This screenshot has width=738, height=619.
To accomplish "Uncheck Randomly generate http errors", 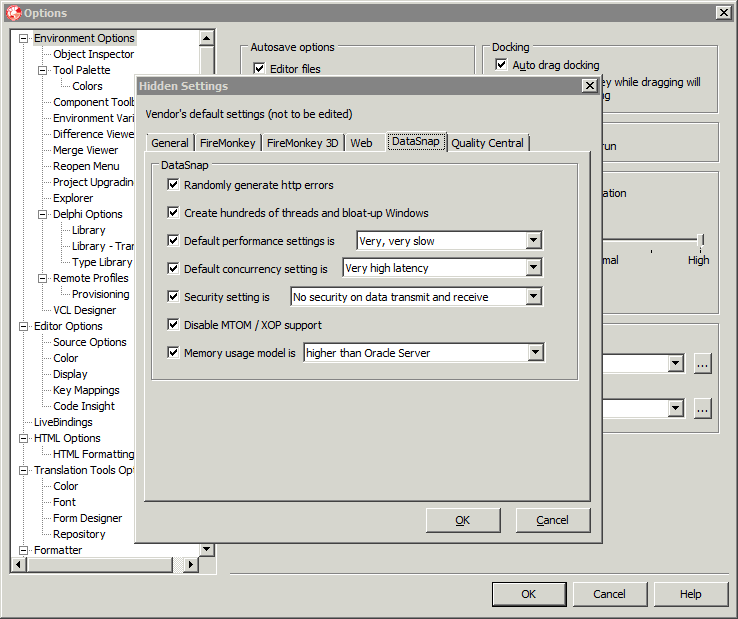I will (173, 185).
